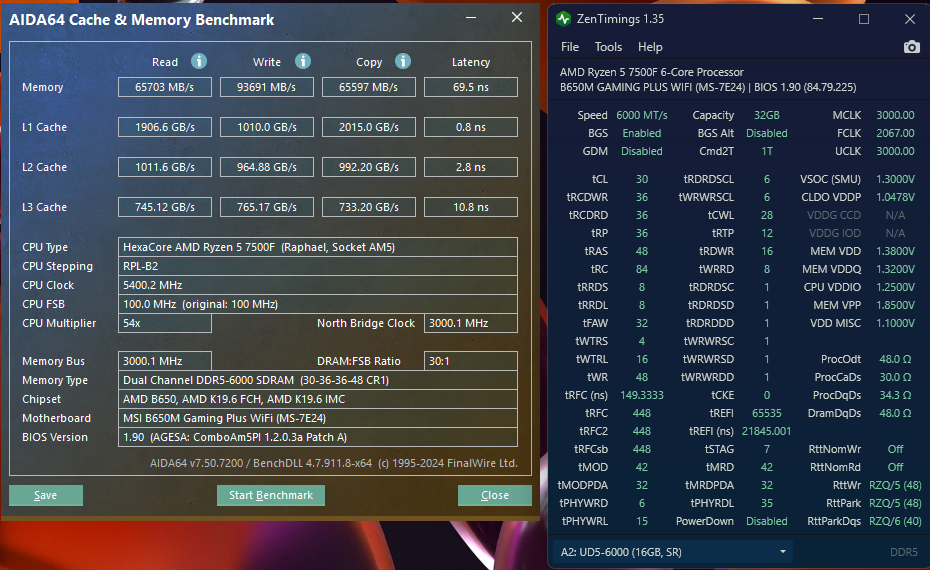The width and height of the screenshot is (931, 572).
Task: Click the Memory Read 65703 MB/s field
Action: point(164,87)
